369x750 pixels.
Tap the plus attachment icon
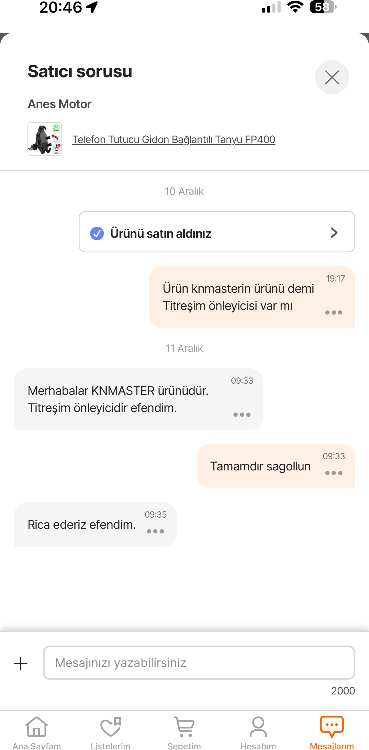click(21, 663)
